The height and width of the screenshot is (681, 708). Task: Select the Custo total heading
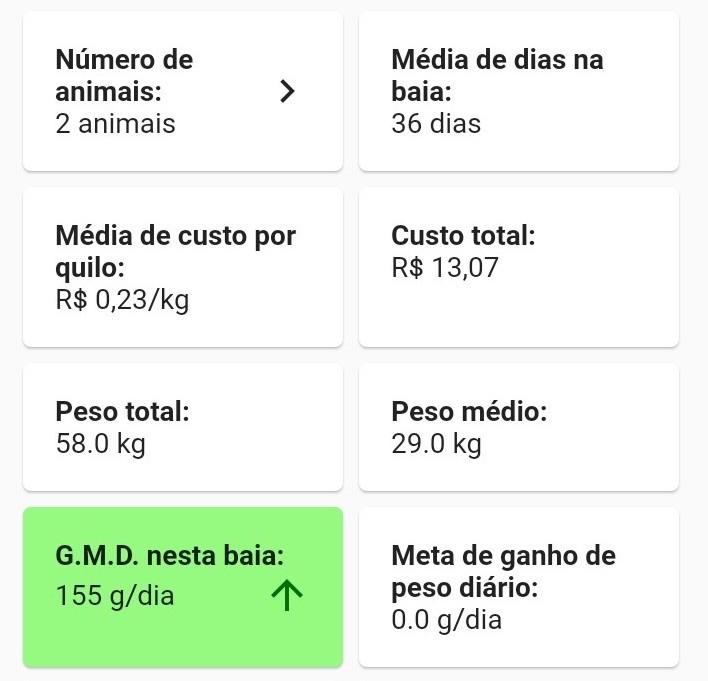coord(463,236)
